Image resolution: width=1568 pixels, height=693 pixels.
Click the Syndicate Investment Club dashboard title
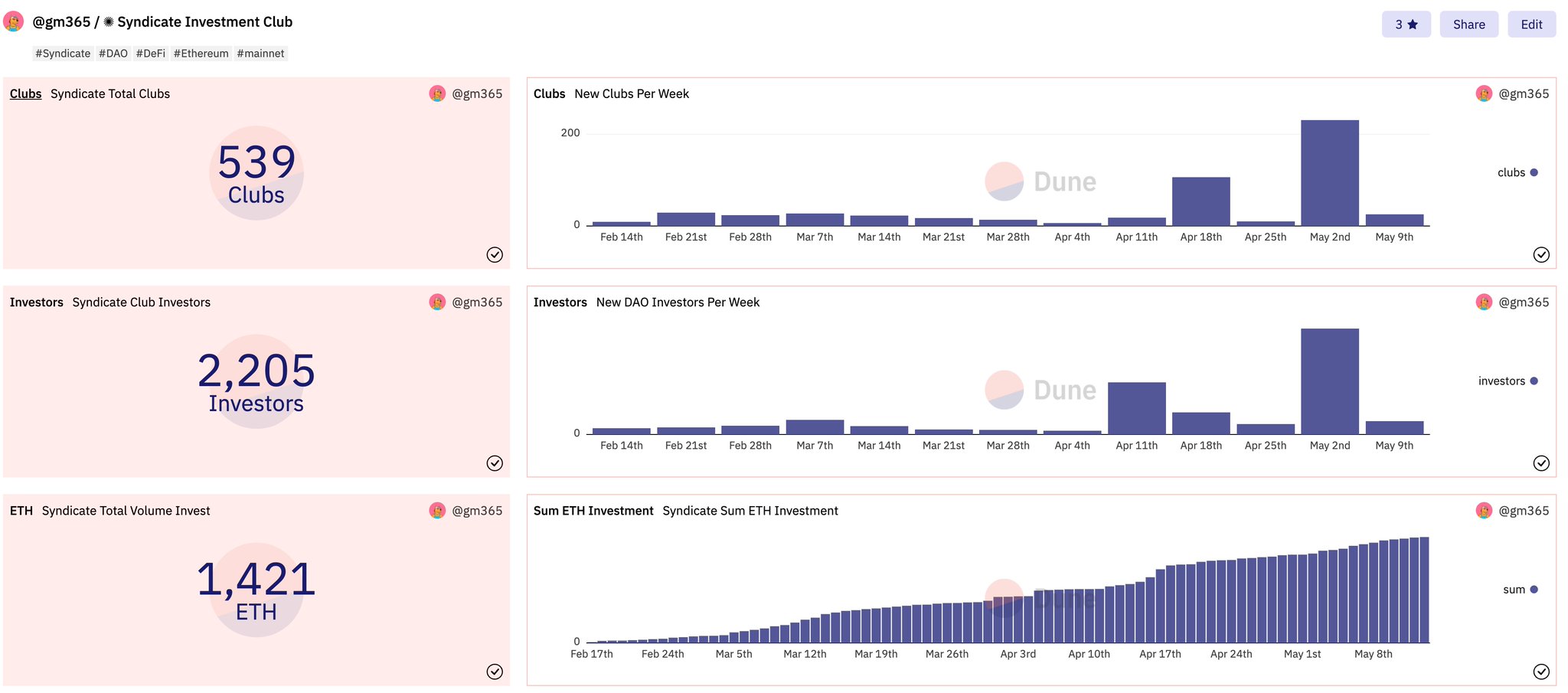pos(205,21)
